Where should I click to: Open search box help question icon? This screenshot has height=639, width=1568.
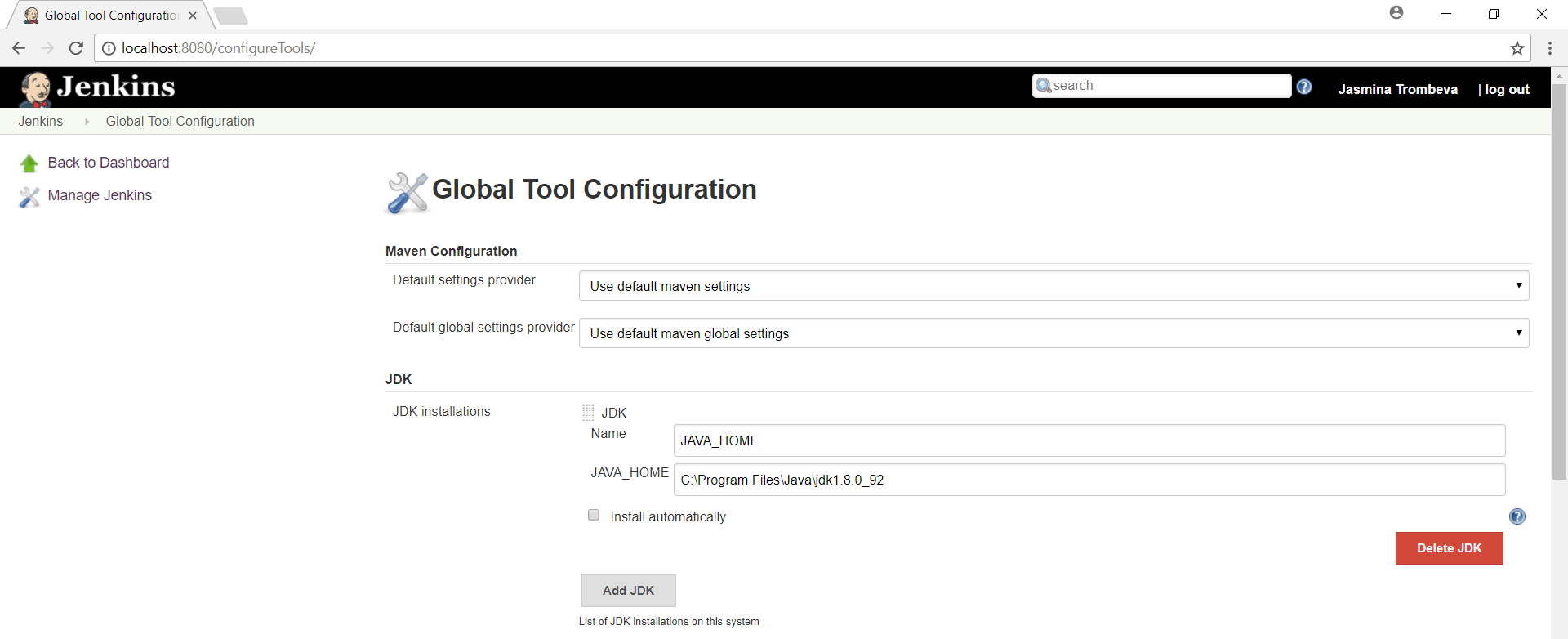(1304, 87)
